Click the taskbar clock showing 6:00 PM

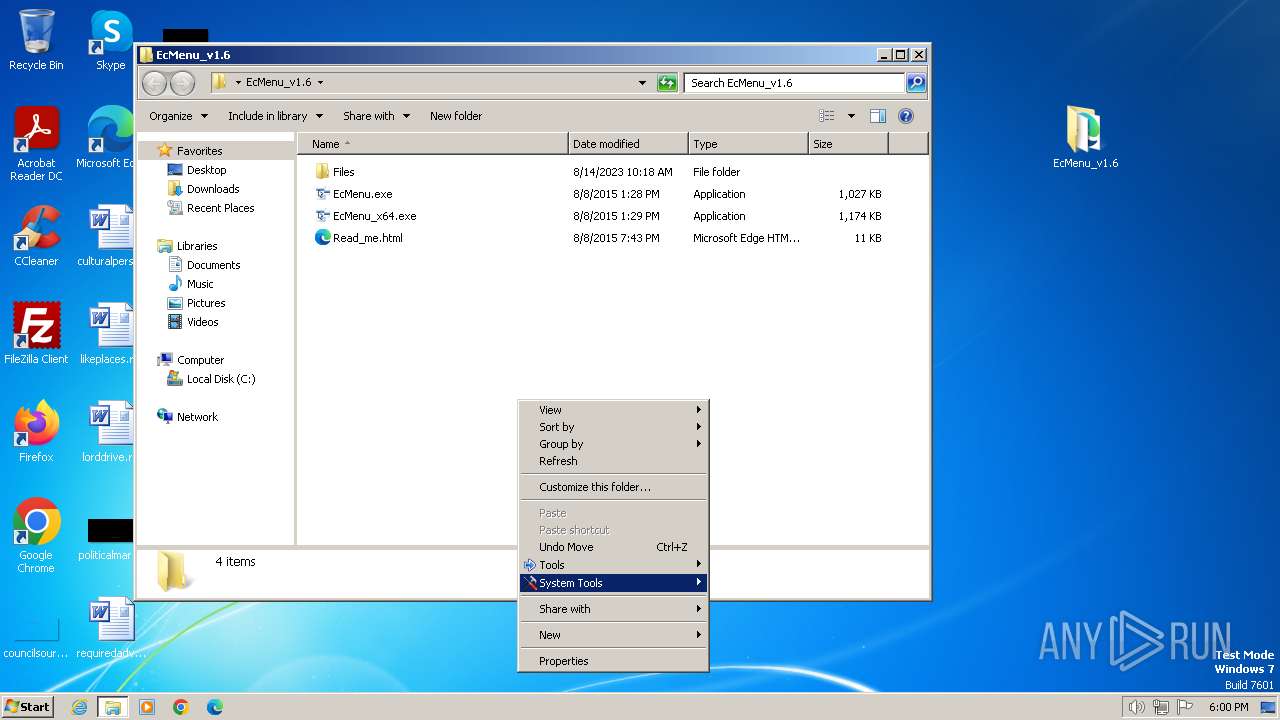click(x=1228, y=707)
